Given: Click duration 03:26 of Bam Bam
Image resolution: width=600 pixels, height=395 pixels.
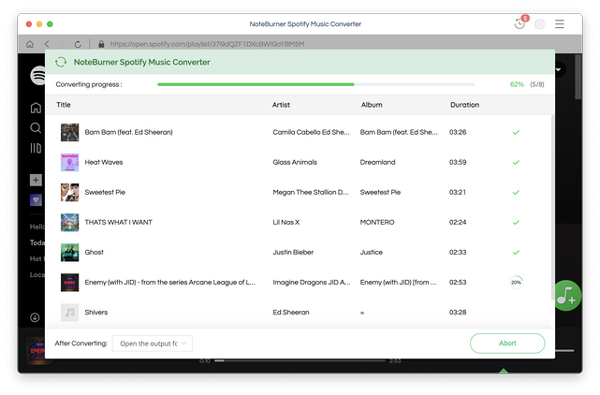Looking at the screenshot, I should [458, 132].
